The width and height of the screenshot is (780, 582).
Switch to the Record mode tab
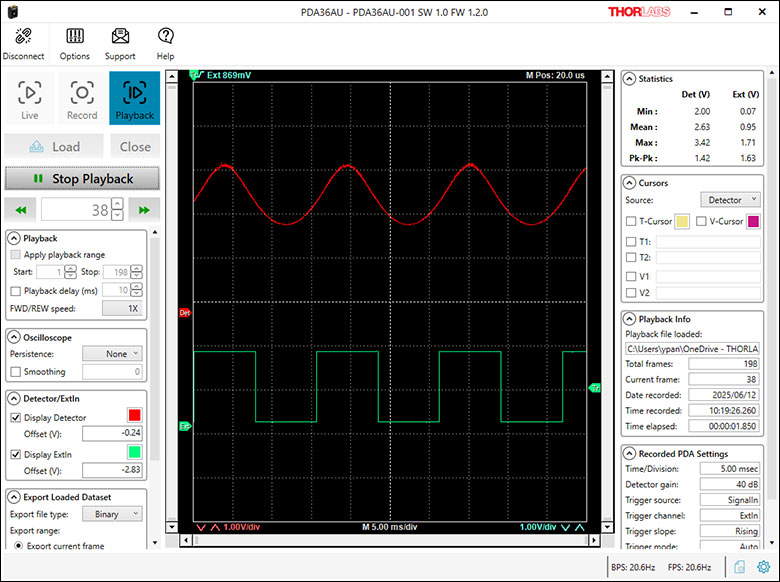(82, 98)
